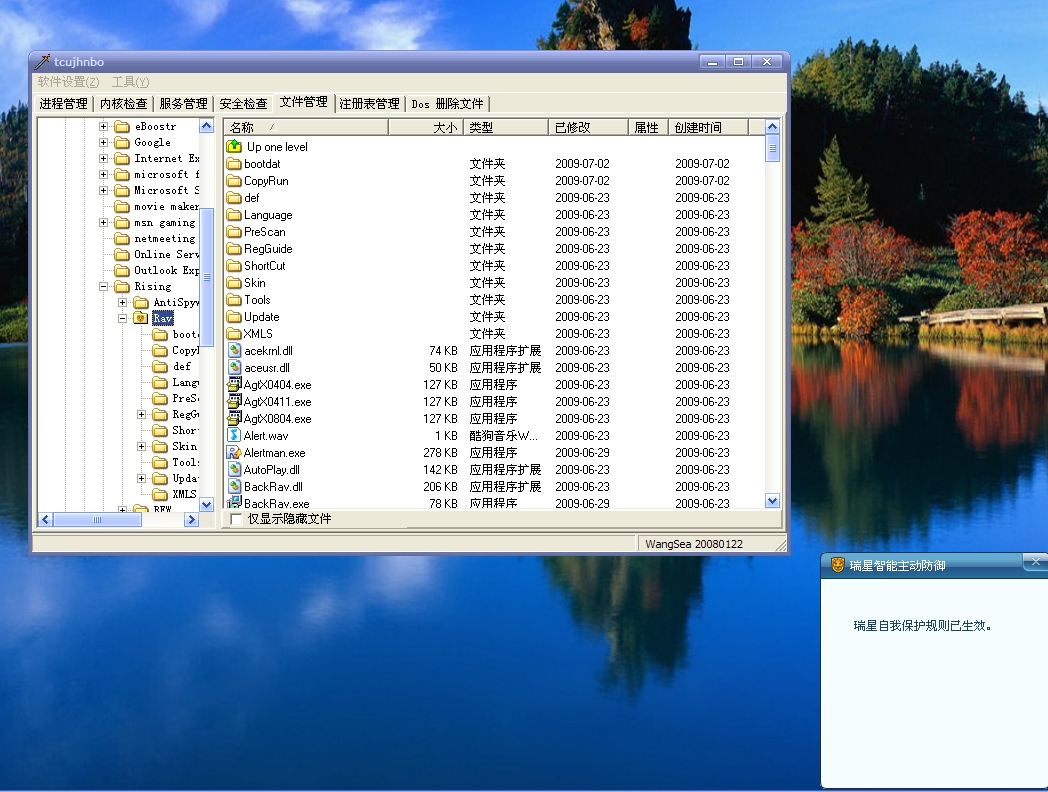The image size is (1048, 792).
Task: Click the Up one level icon
Action: (234, 147)
